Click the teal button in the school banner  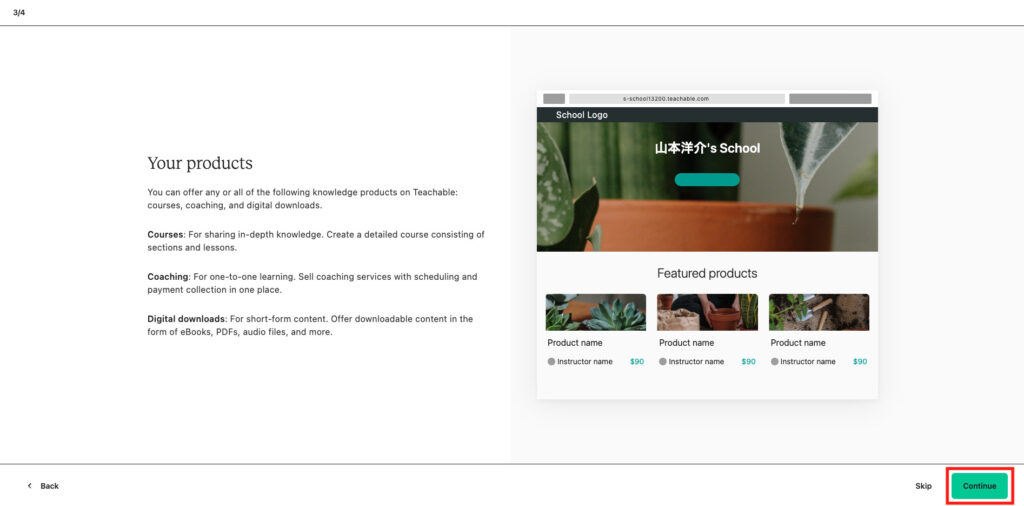[707, 180]
